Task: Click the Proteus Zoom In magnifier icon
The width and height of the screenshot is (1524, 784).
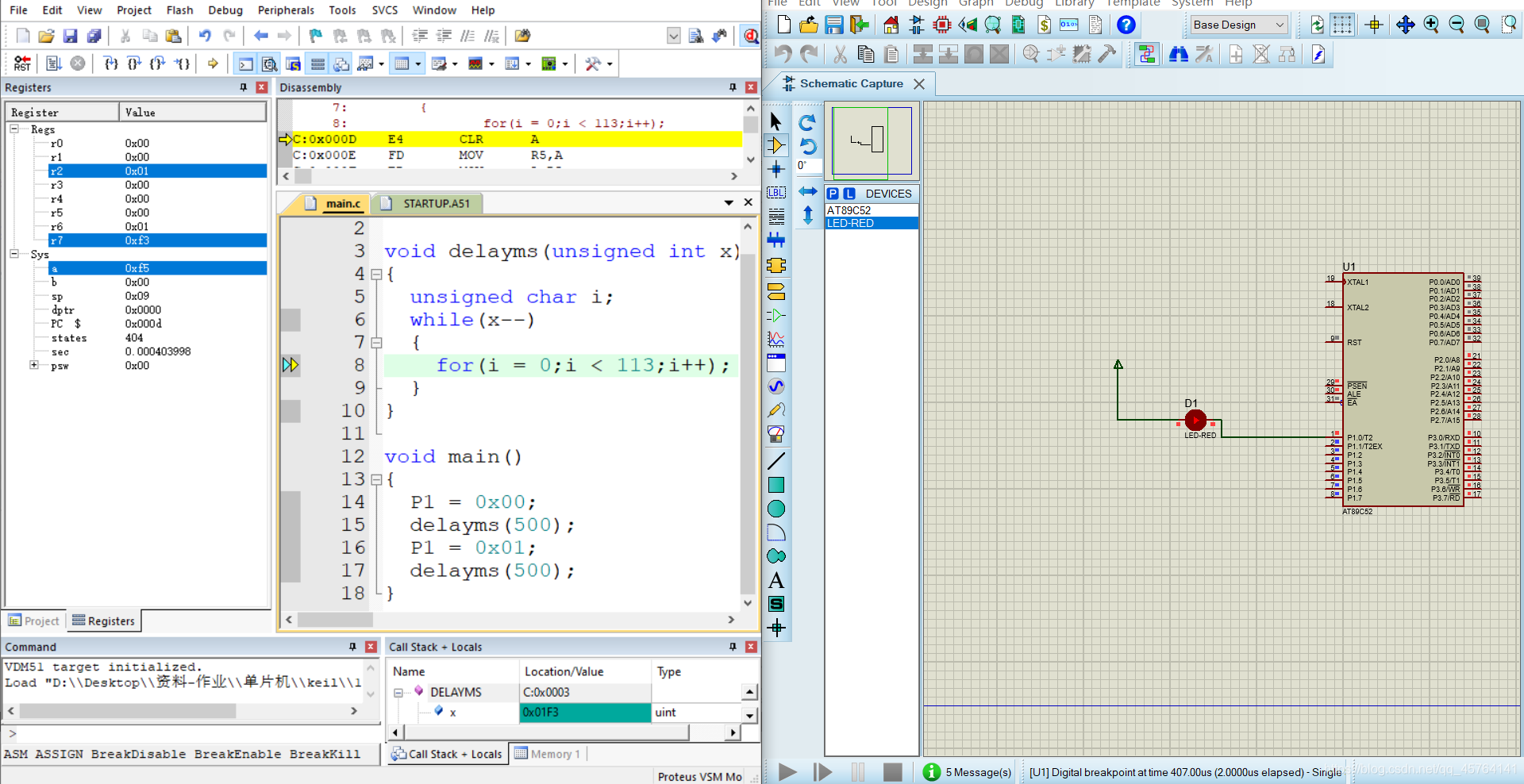Action: point(1431,25)
